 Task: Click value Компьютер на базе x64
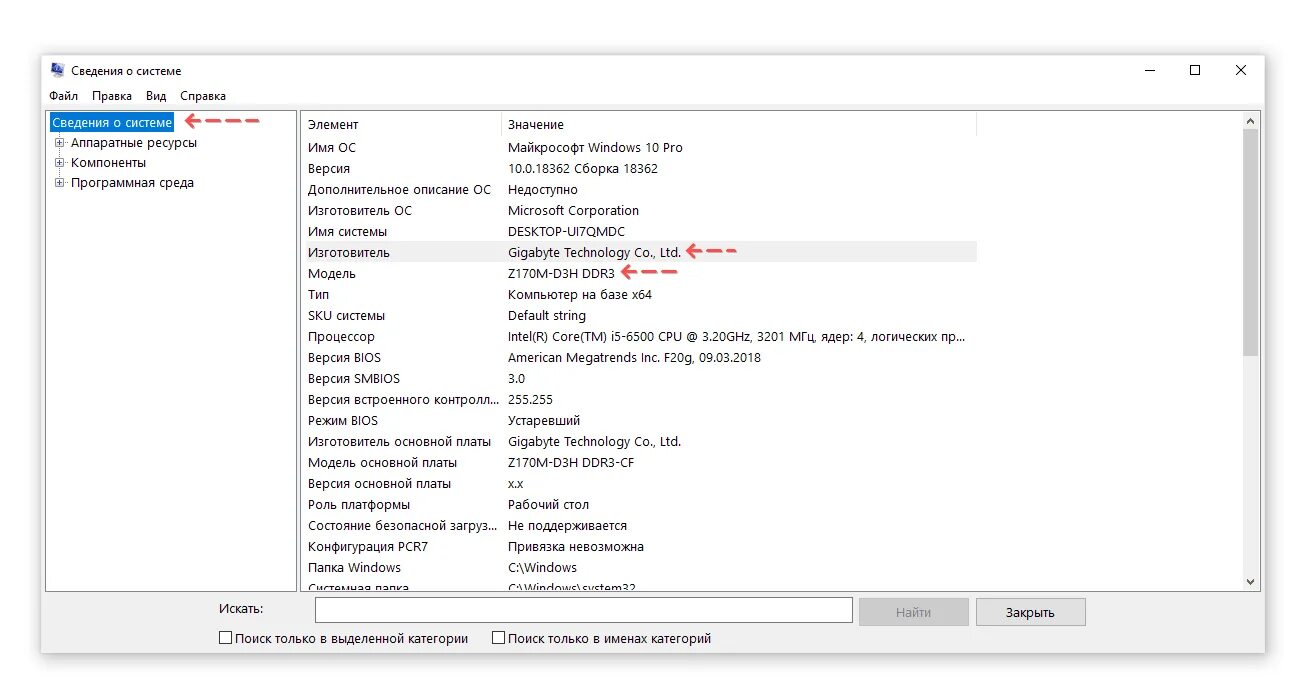point(580,295)
